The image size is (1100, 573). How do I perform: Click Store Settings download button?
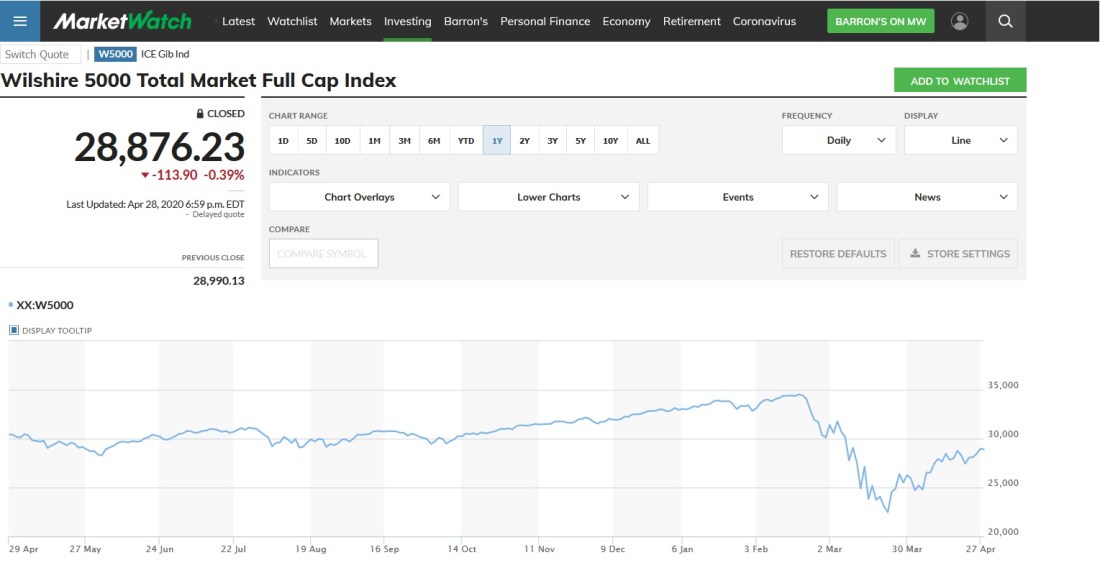(x=959, y=254)
